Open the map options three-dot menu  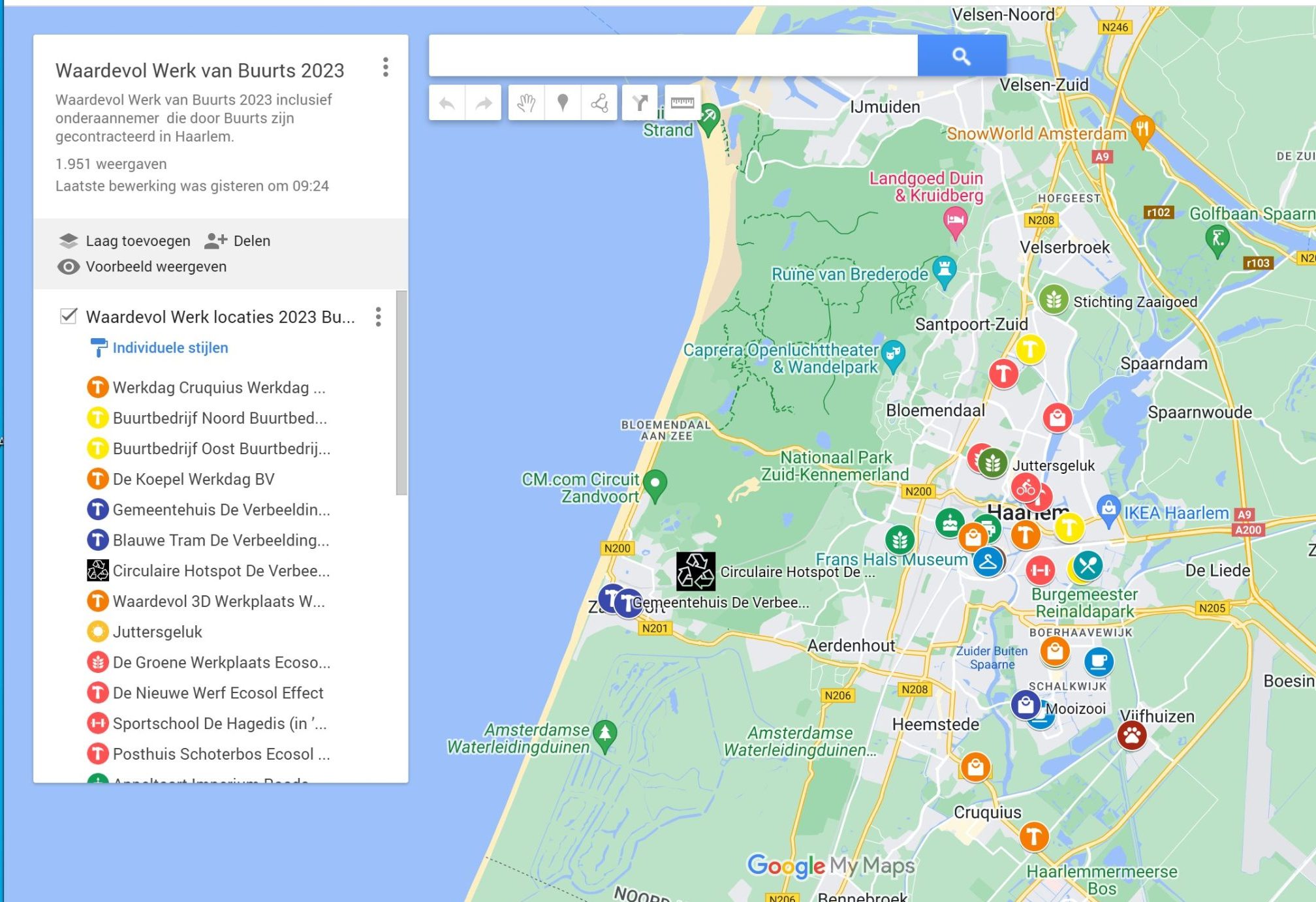(386, 67)
